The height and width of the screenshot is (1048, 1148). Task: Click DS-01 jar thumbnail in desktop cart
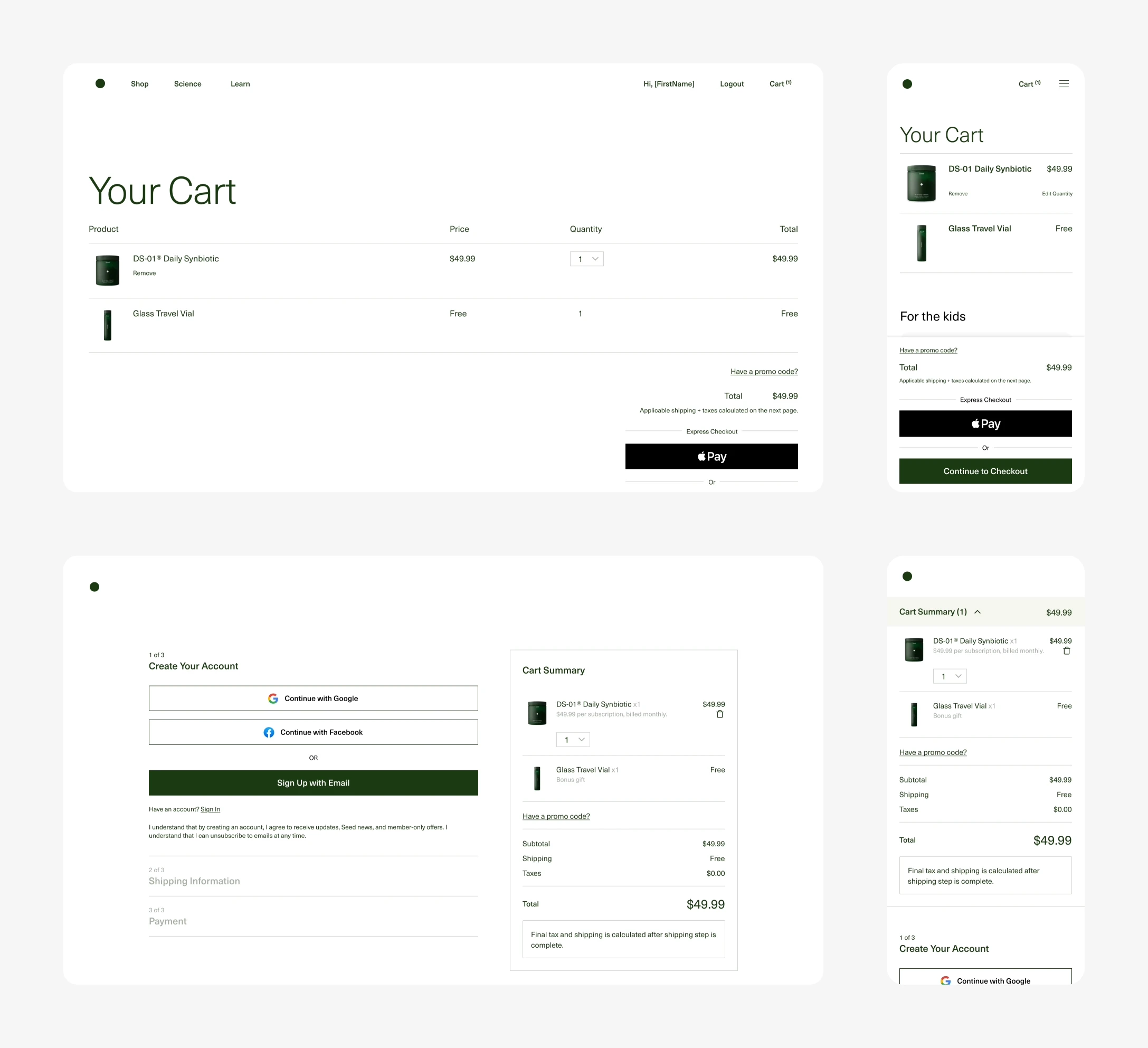(x=108, y=270)
